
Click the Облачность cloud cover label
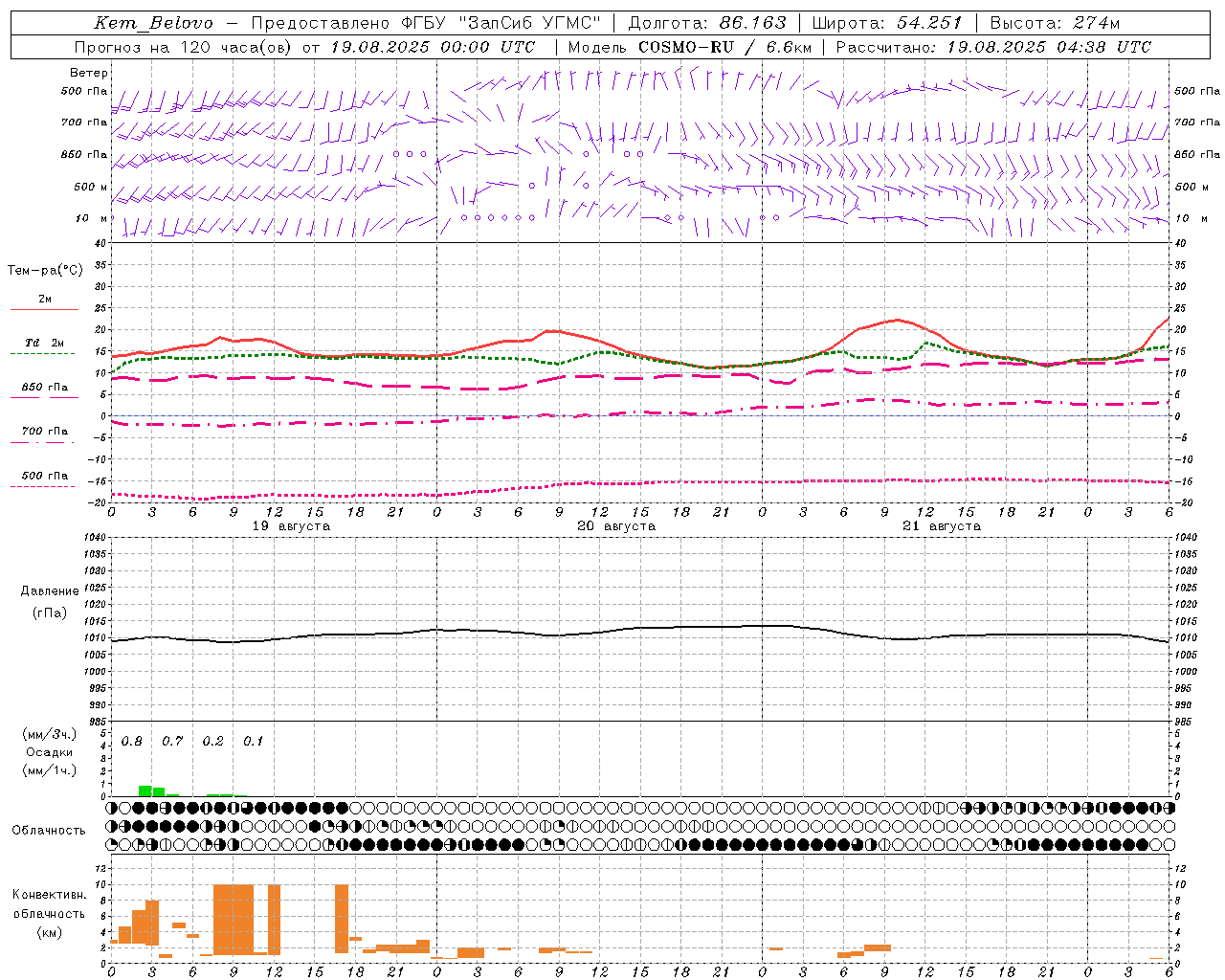pos(49,831)
